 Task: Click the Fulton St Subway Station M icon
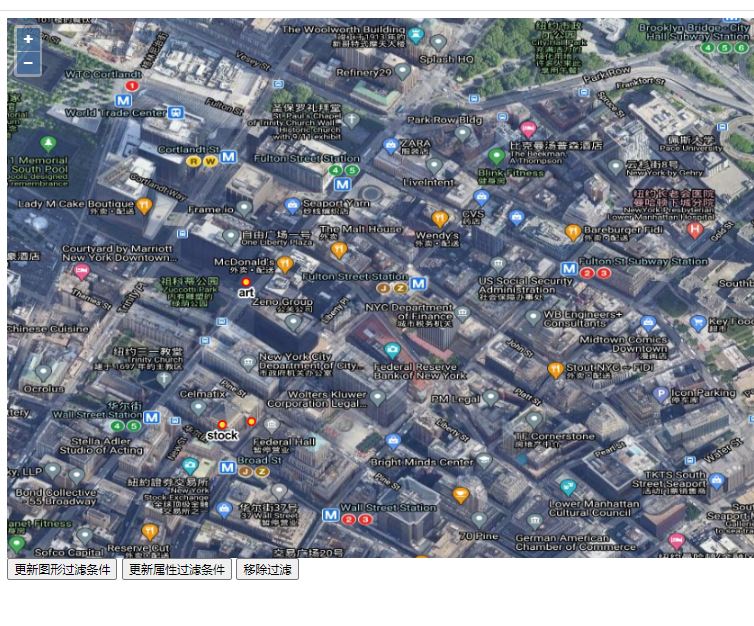[569, 268]
